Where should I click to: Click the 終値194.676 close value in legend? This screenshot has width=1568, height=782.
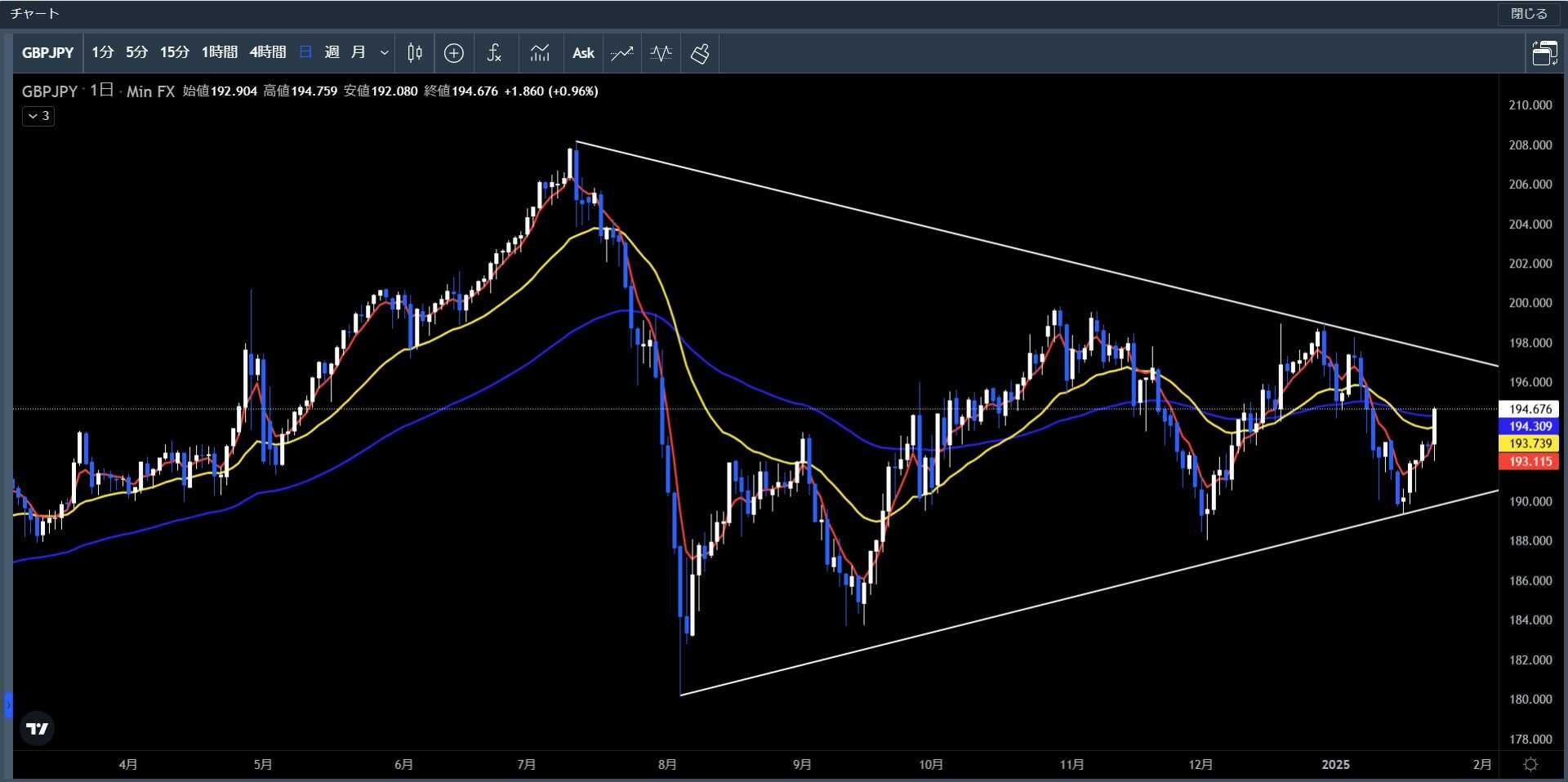461,91
